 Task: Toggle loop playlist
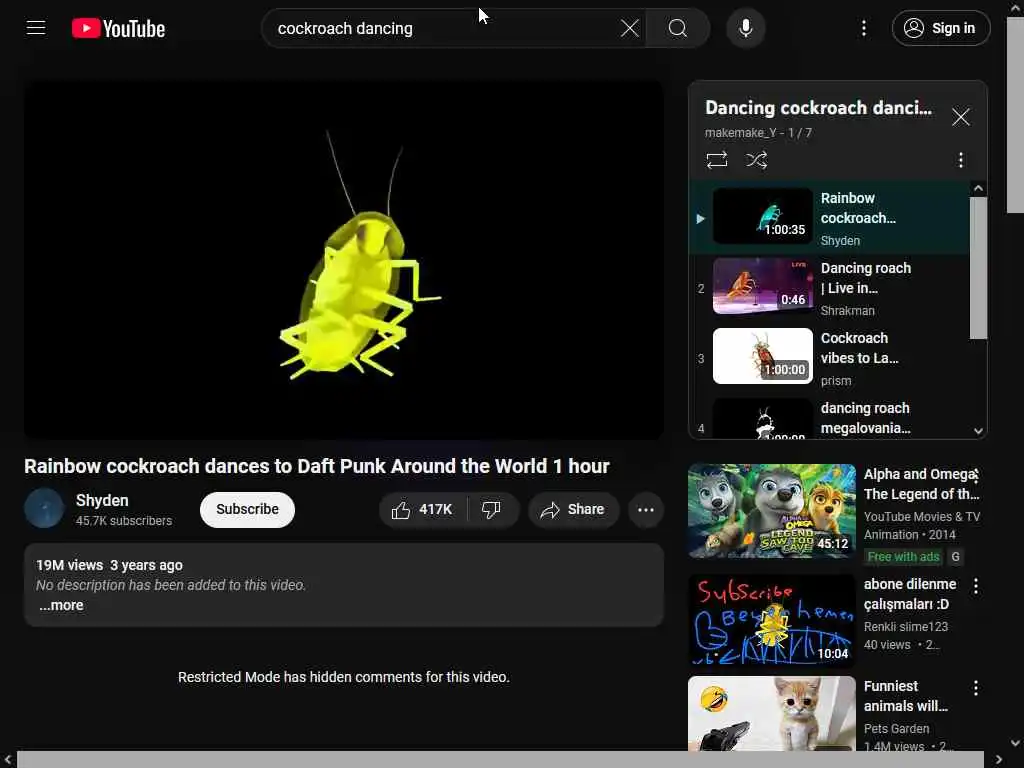(716, 160)
